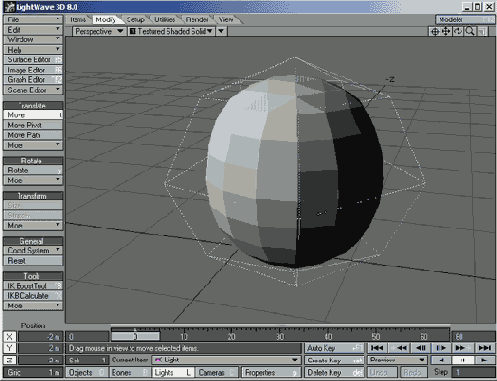Expand the Scene Editor dropdown
The image size is (497, 381).
33,90
